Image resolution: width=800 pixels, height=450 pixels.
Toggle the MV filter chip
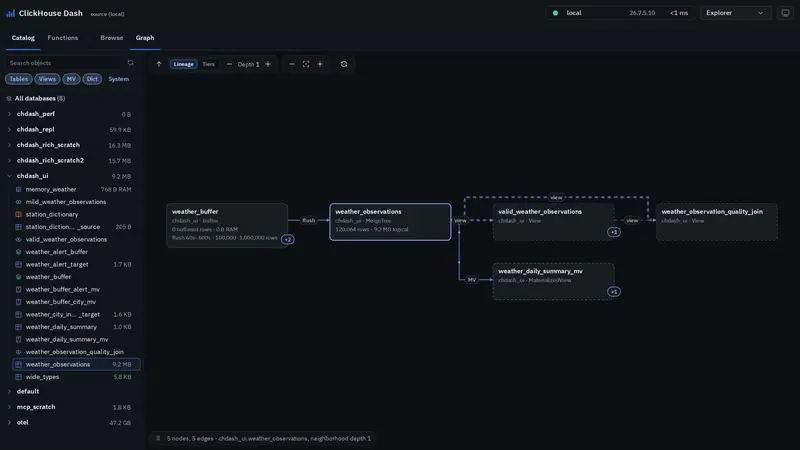[71, 79]
